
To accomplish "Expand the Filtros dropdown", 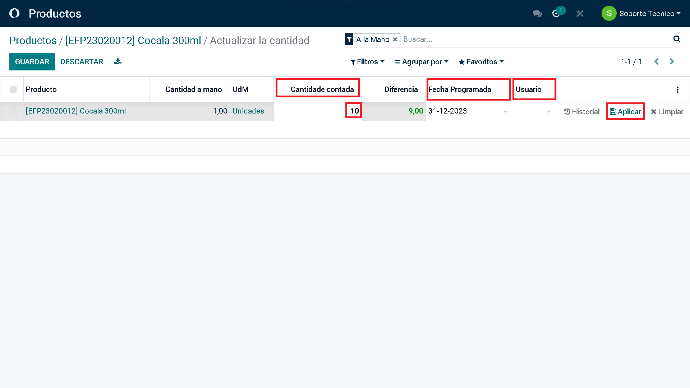I will [367, 62].
